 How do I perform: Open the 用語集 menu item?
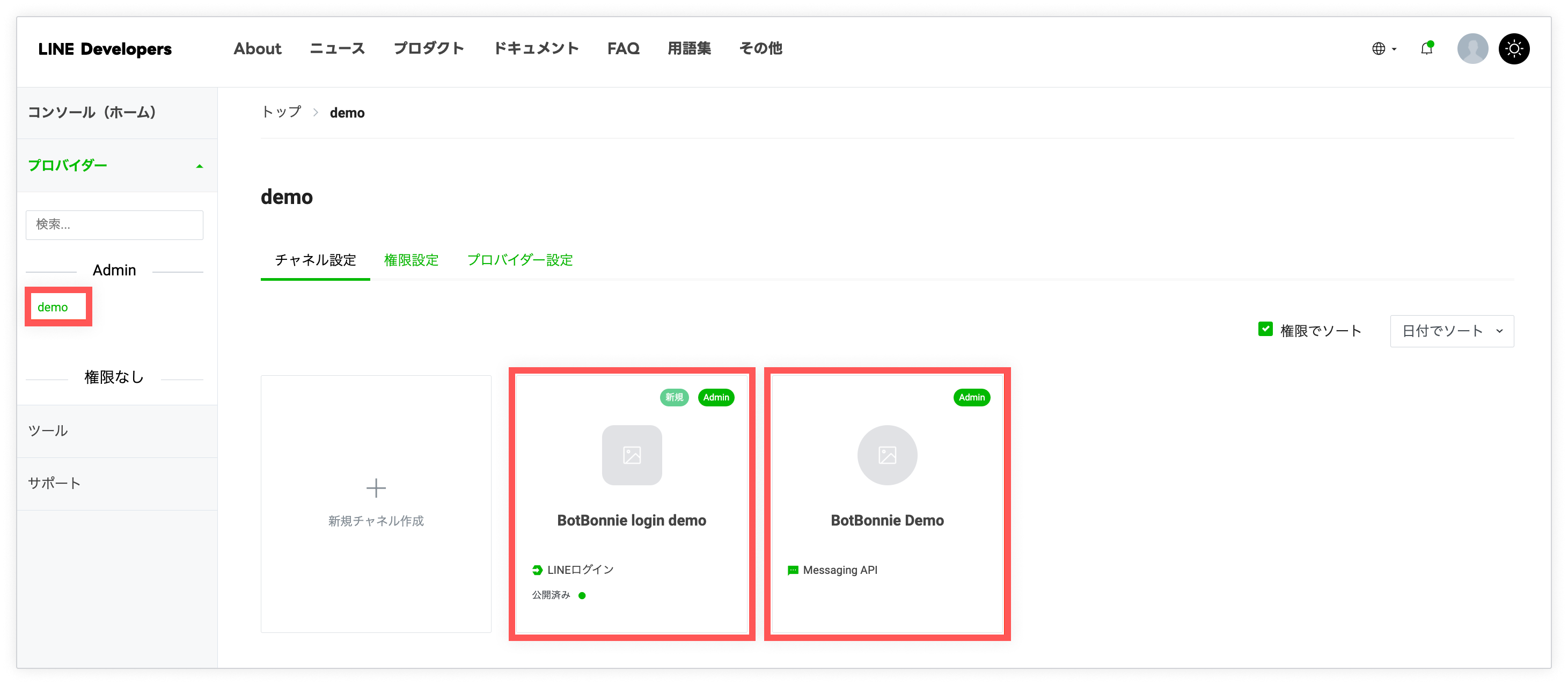pos(689,49)
